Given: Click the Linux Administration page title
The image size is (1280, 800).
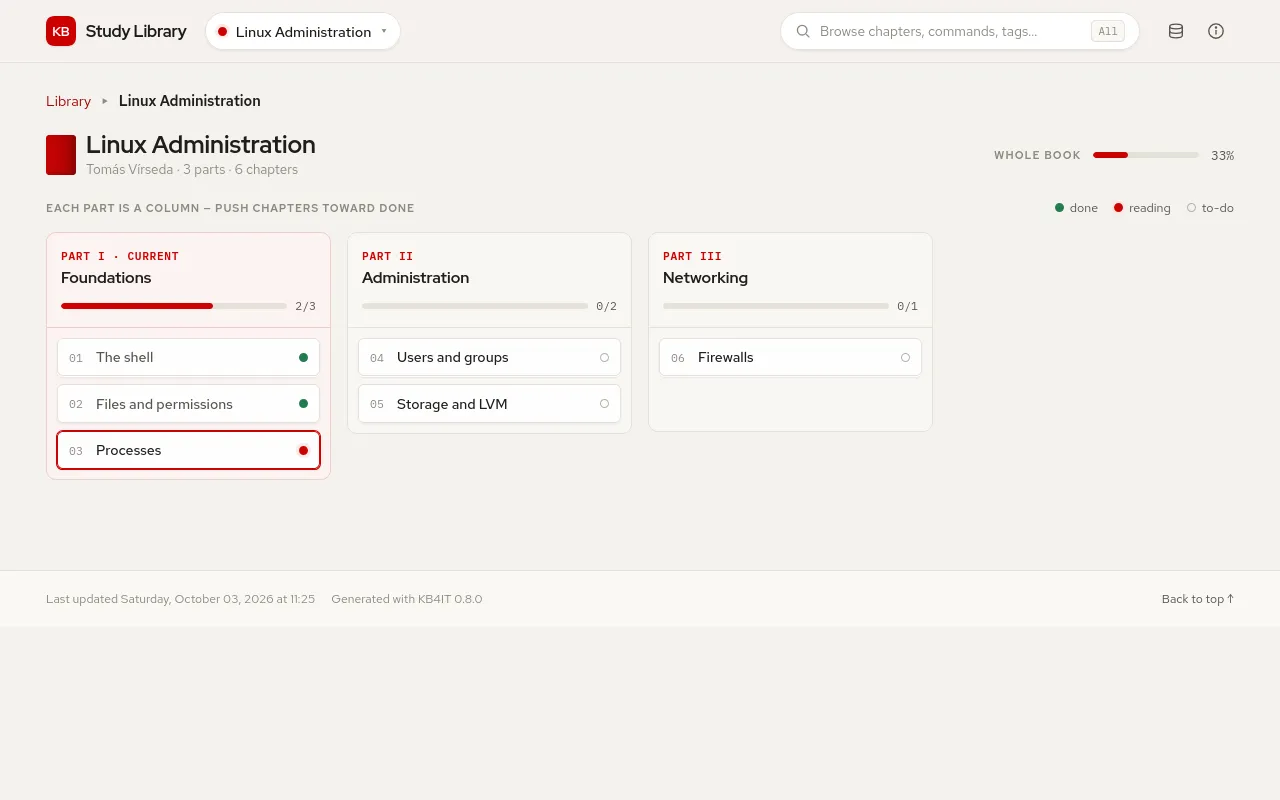Looking at the screenshot, I should click(201, 145).
